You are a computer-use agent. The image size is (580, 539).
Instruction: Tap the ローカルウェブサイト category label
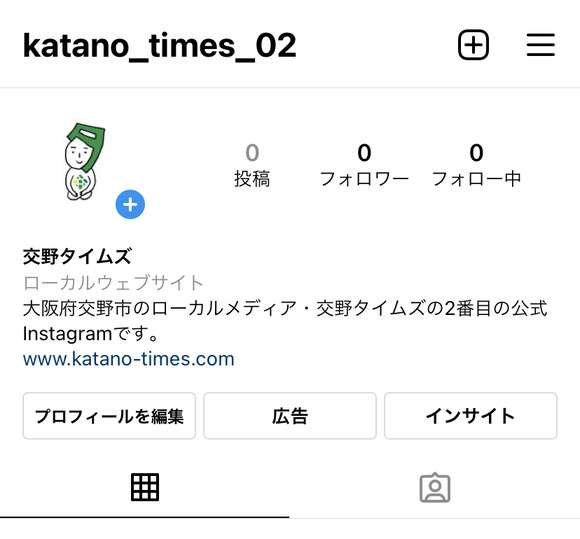coord(113,282)
